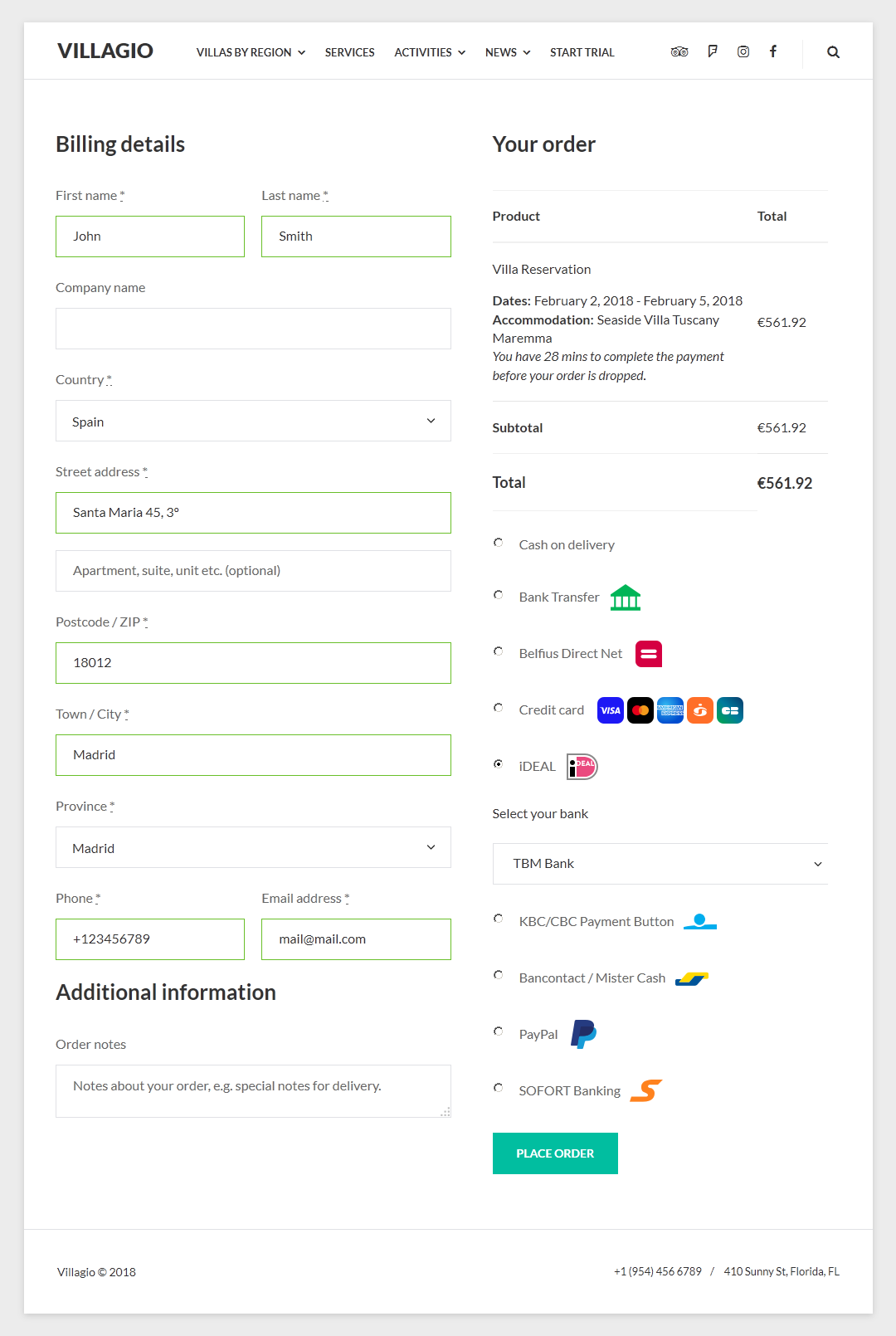
Task: Click the Visa logo next to Credit card
Action: (x=610, y=709)
